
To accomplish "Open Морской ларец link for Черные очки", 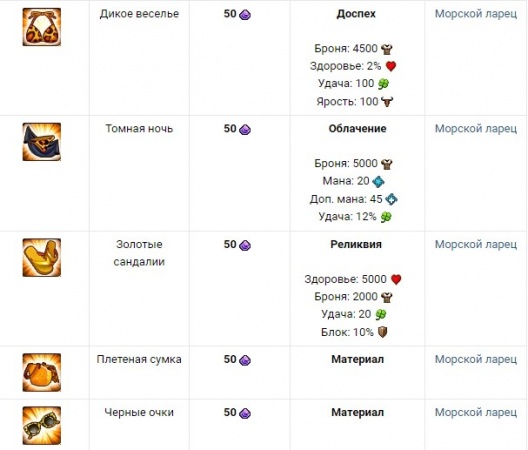I will point(476,413).
